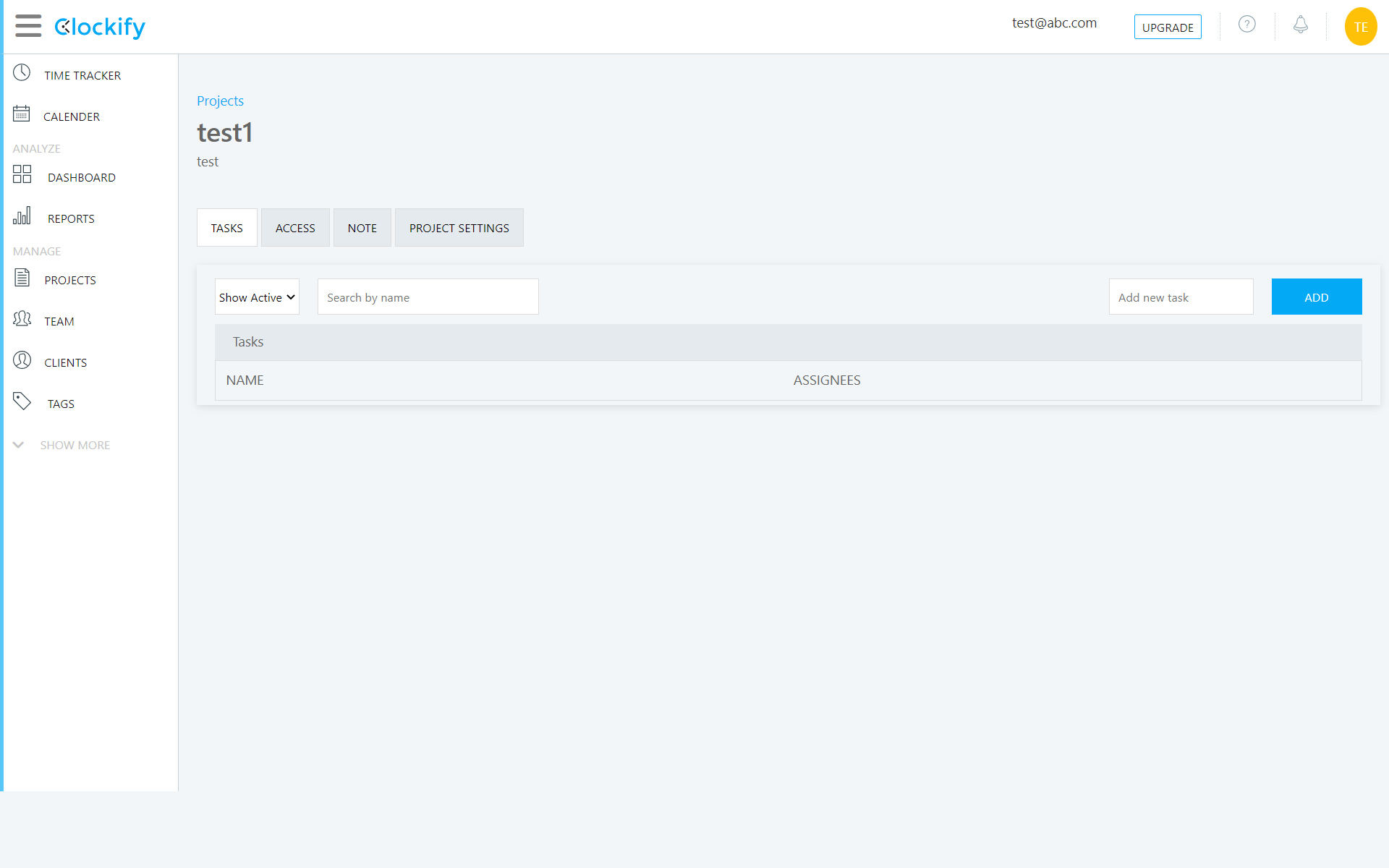Open the Project Settings tab
The height and width of the screenshot is (868, 1389).
[x=459, y=228]
